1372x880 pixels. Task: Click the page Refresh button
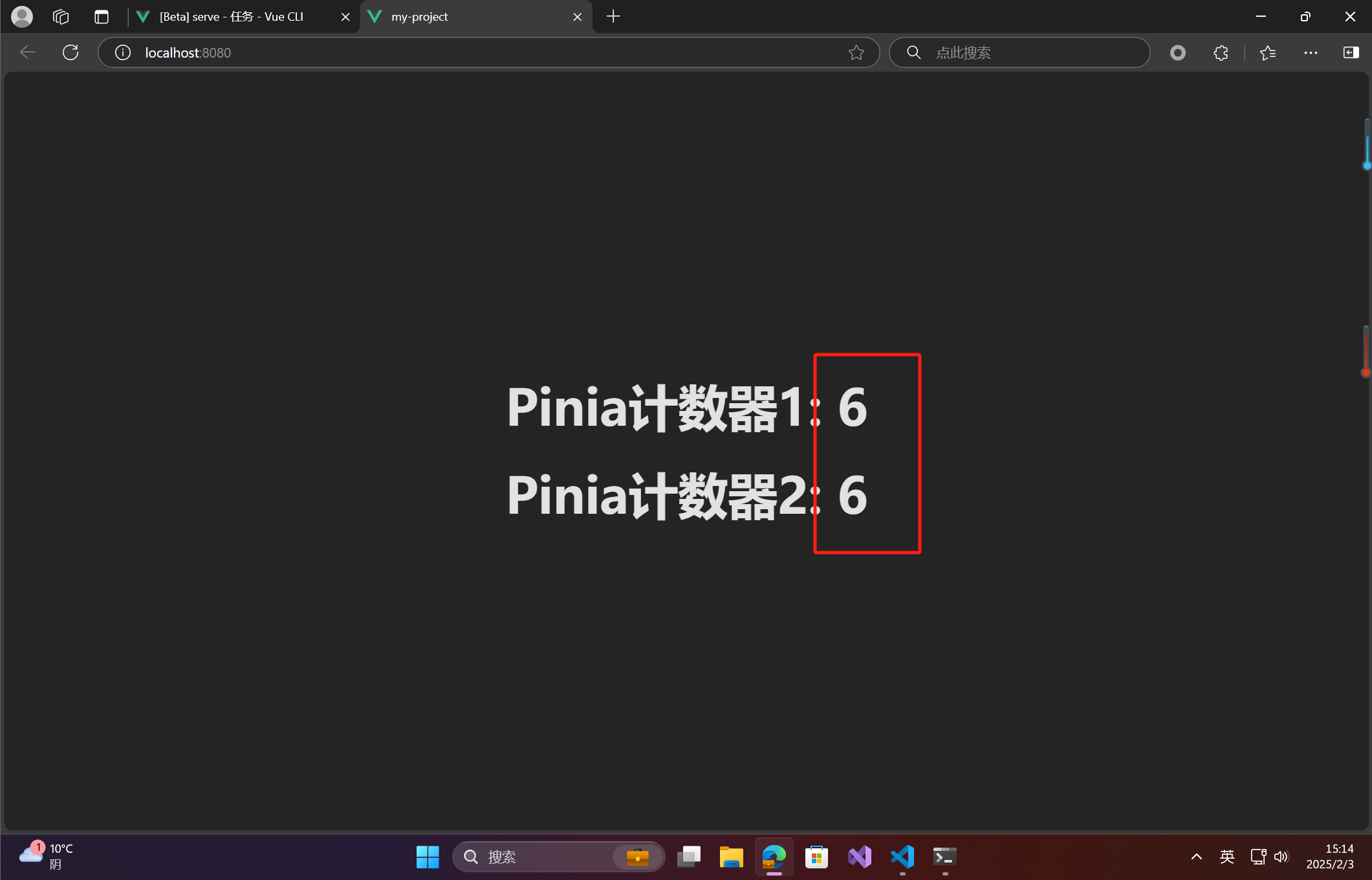click(x=70, y=52)
